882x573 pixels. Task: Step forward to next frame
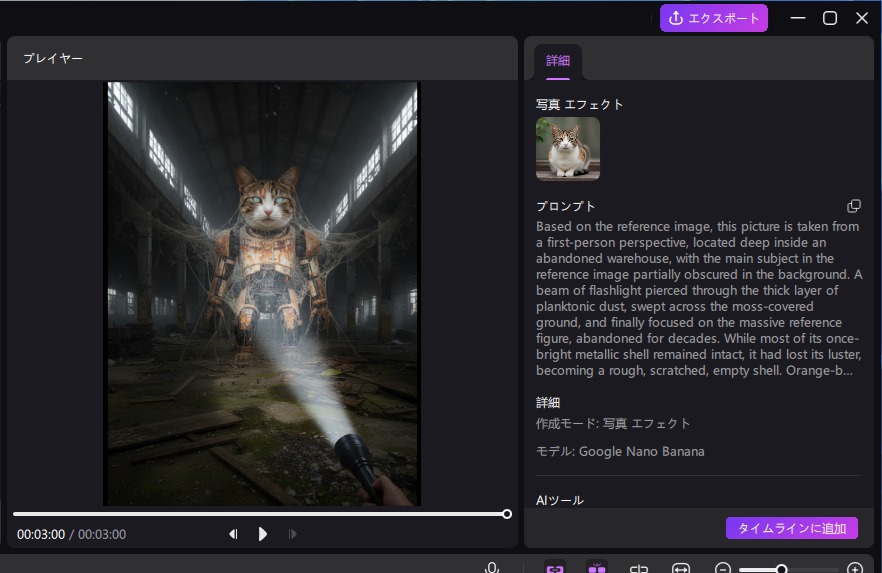click(x=292, y=534)
